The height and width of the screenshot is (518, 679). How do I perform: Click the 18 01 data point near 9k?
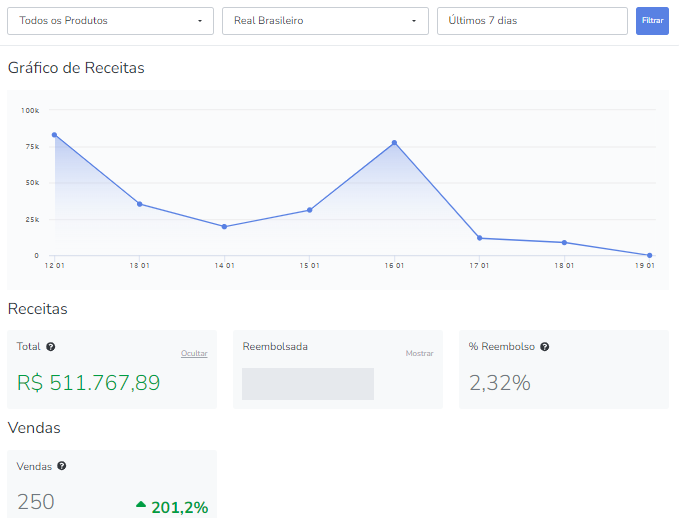[x=564, y=243]
